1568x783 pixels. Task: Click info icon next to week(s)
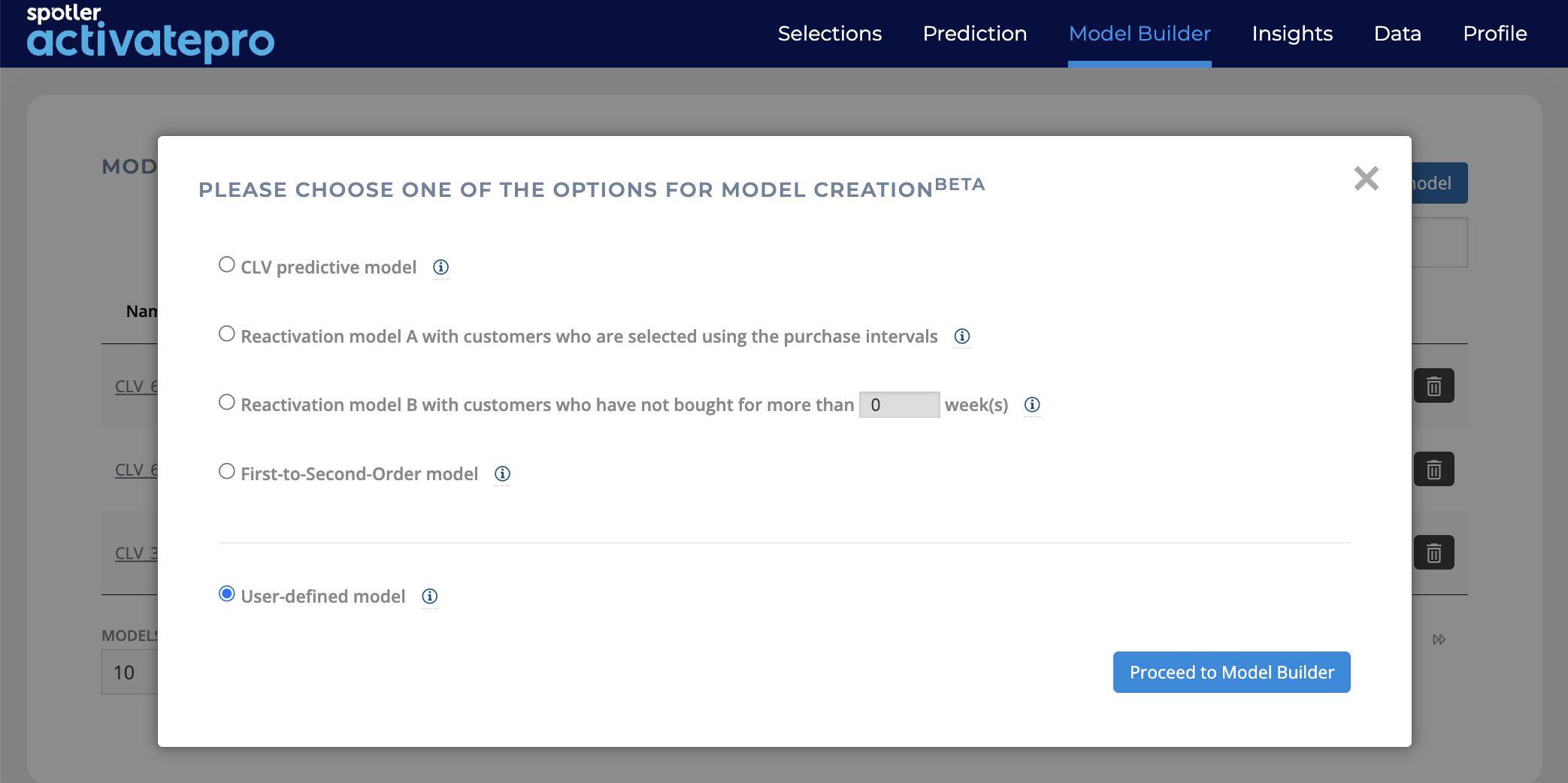click(1033, 405)
